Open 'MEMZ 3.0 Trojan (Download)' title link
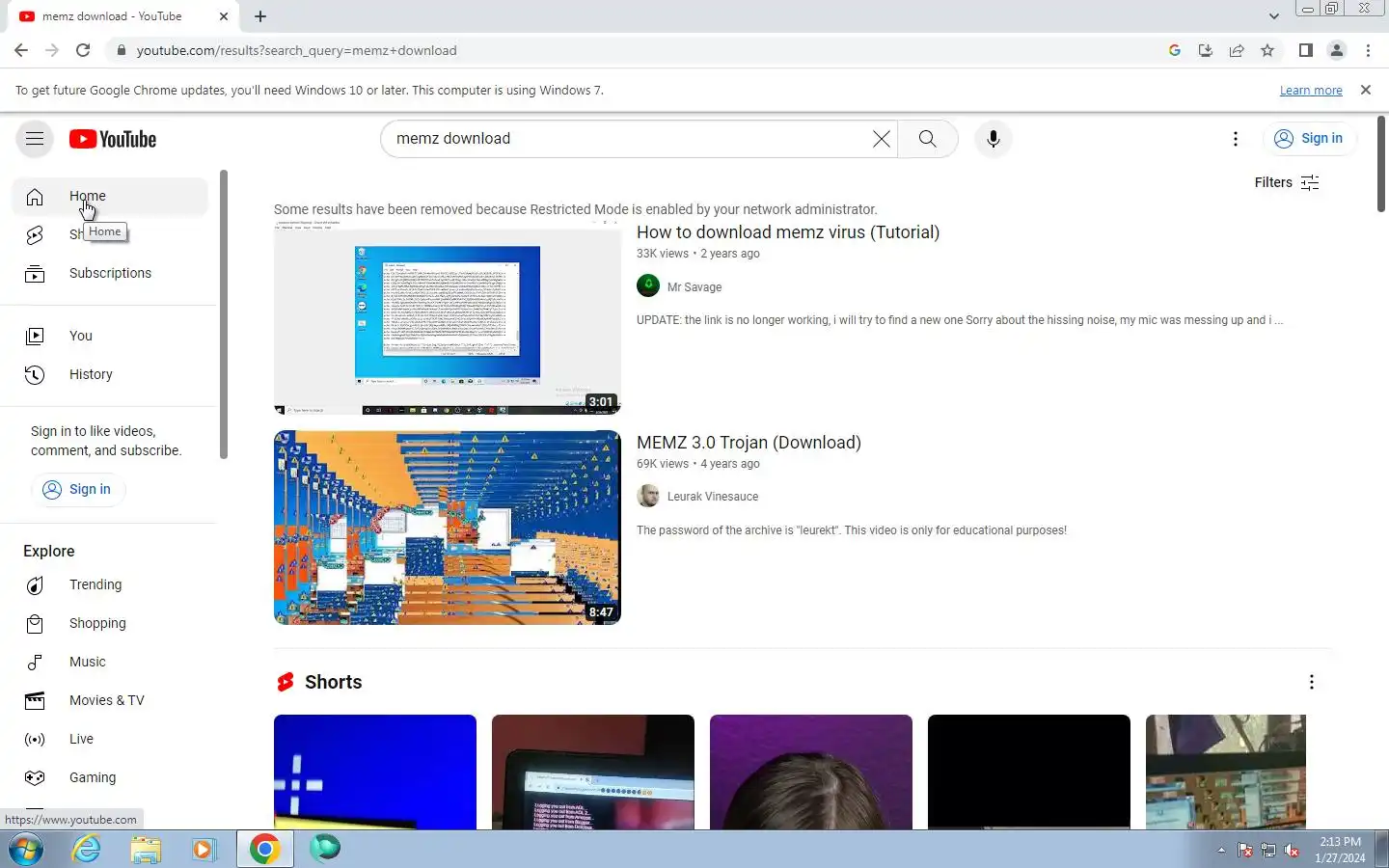 coord(749,443)
